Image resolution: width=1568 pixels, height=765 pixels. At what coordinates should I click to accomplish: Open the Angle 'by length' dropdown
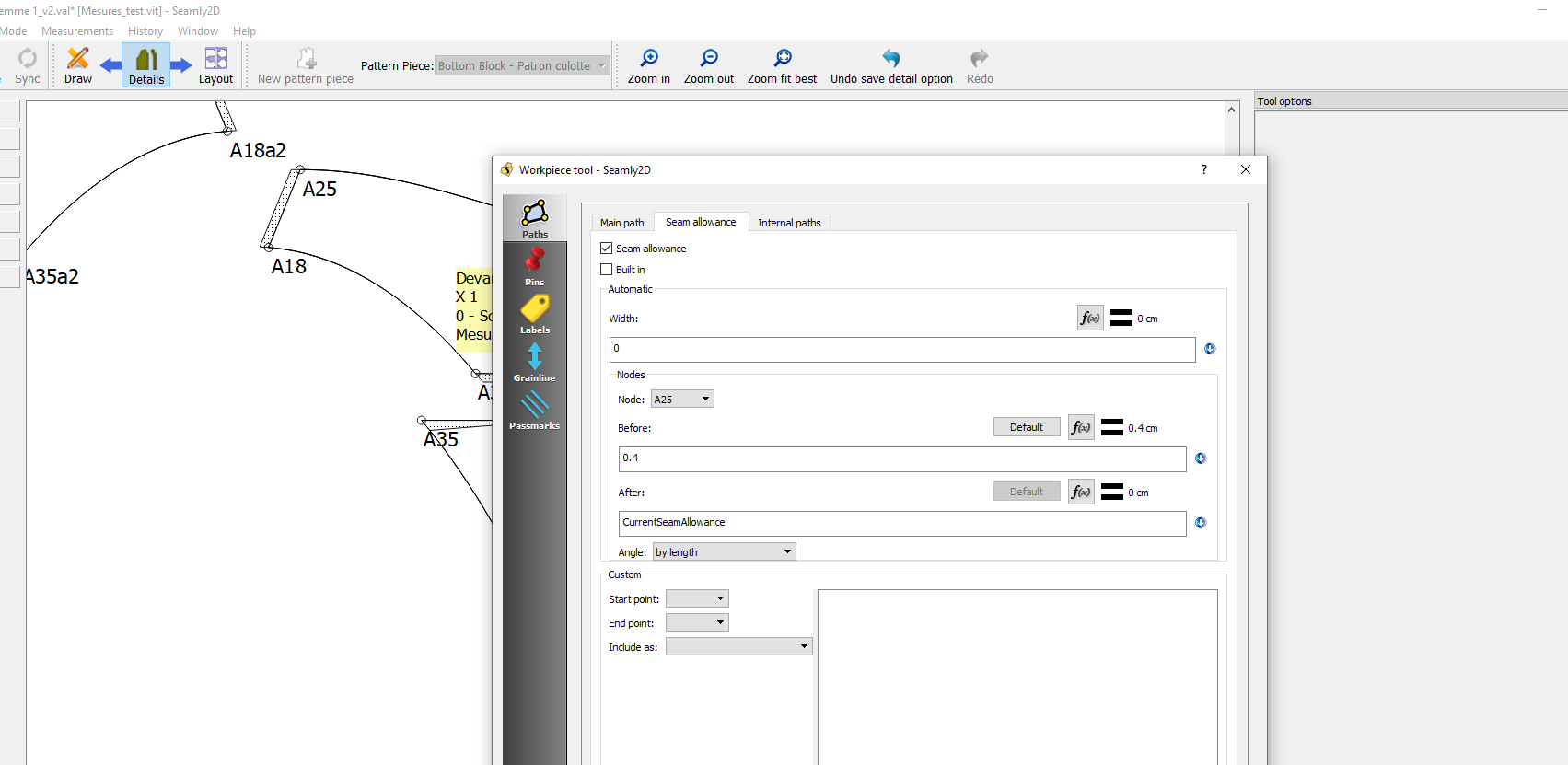(x=724, y=552)
